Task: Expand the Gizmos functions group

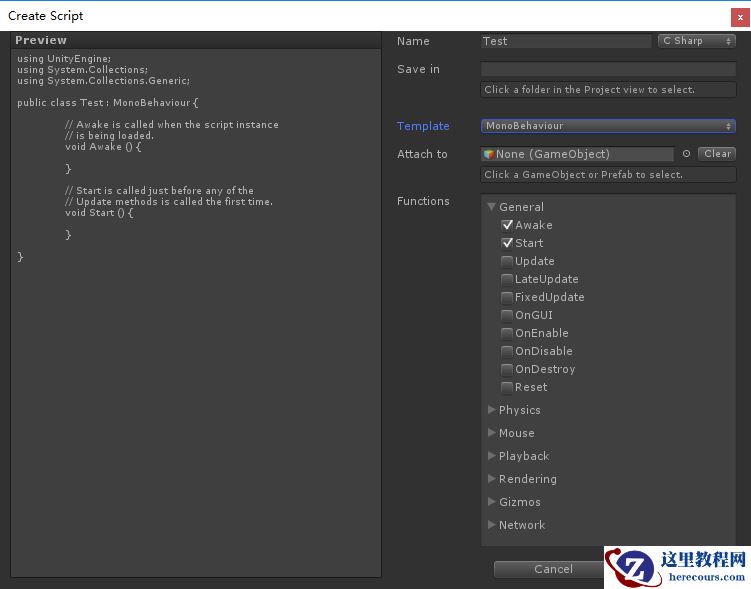Action: tap(491, 502)
